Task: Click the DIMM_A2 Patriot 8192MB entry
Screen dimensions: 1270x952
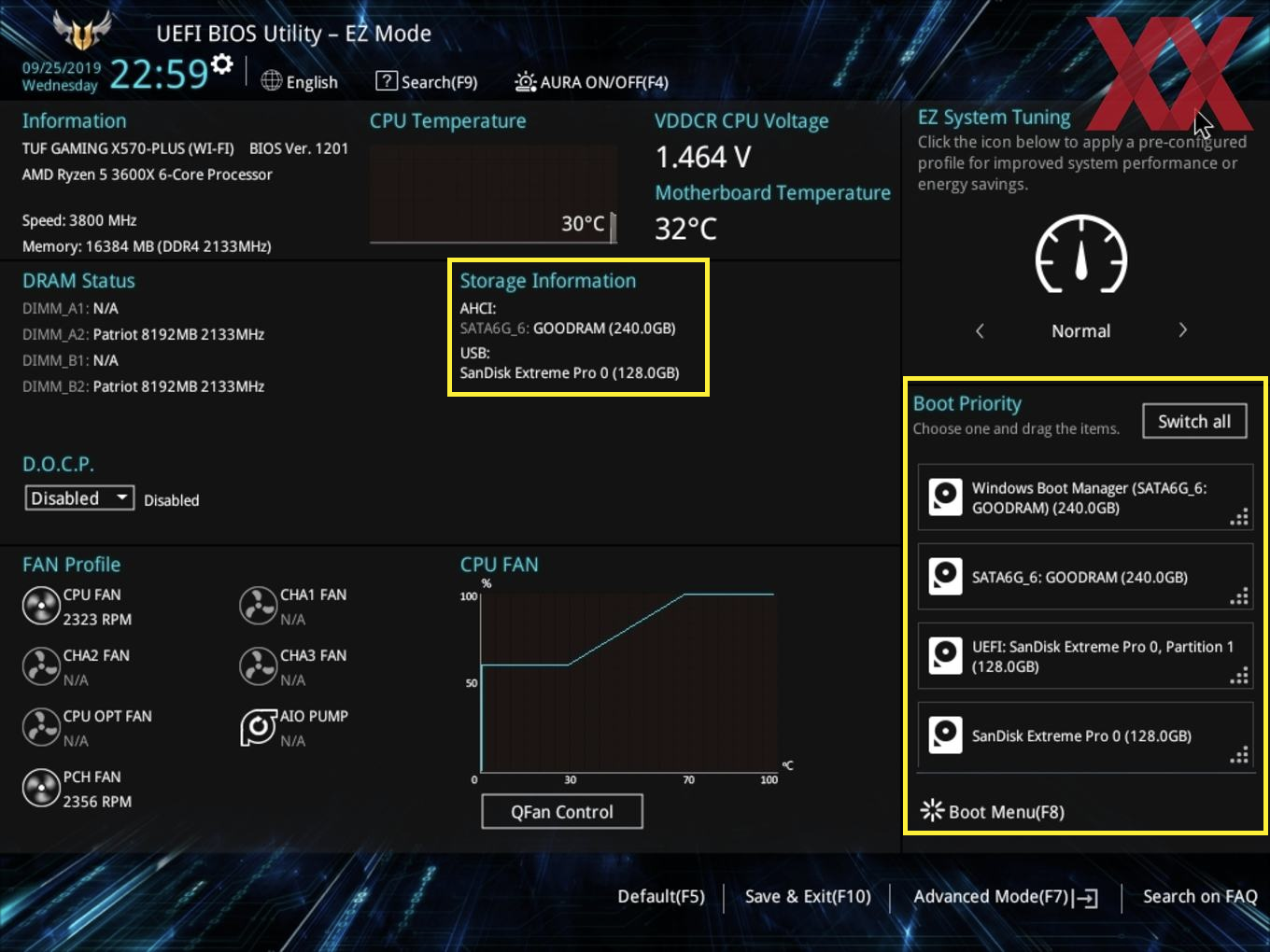Action: (x=144, y=334)
